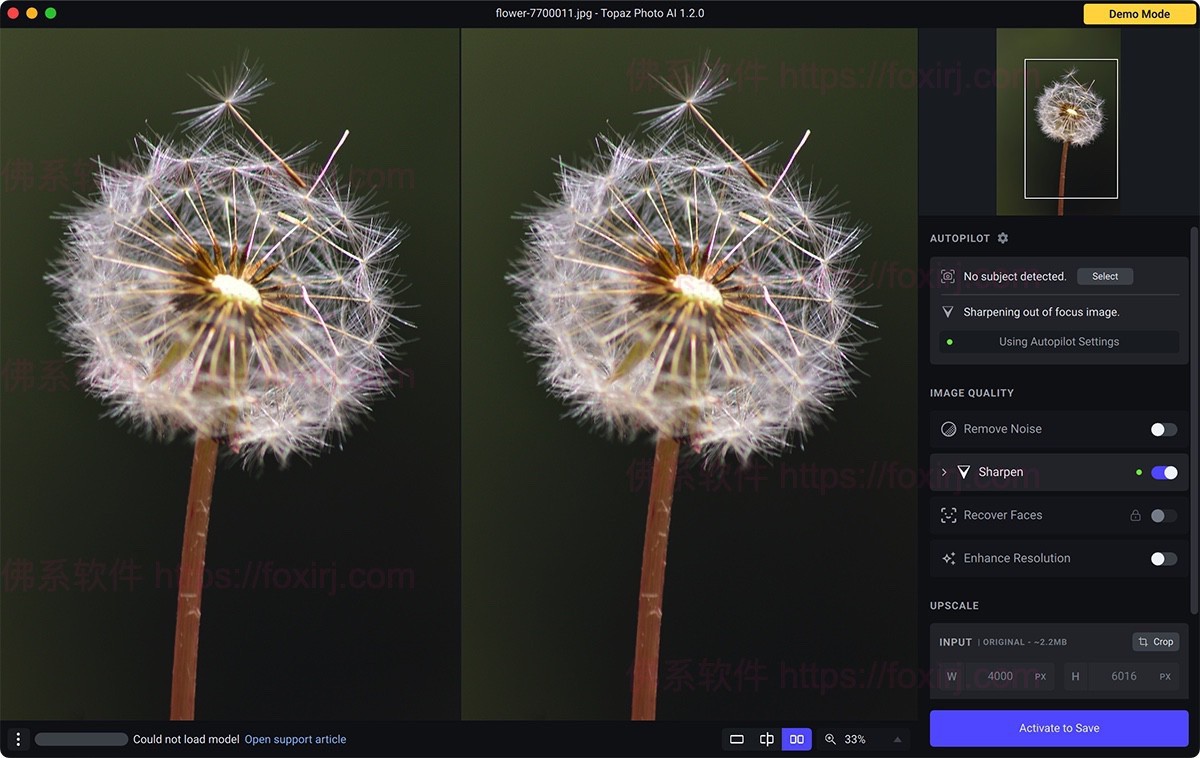Viewport: 1200px width, 758px height.
Task: Click the dandelion navigation thumbnail
Action: (1070, 128)
